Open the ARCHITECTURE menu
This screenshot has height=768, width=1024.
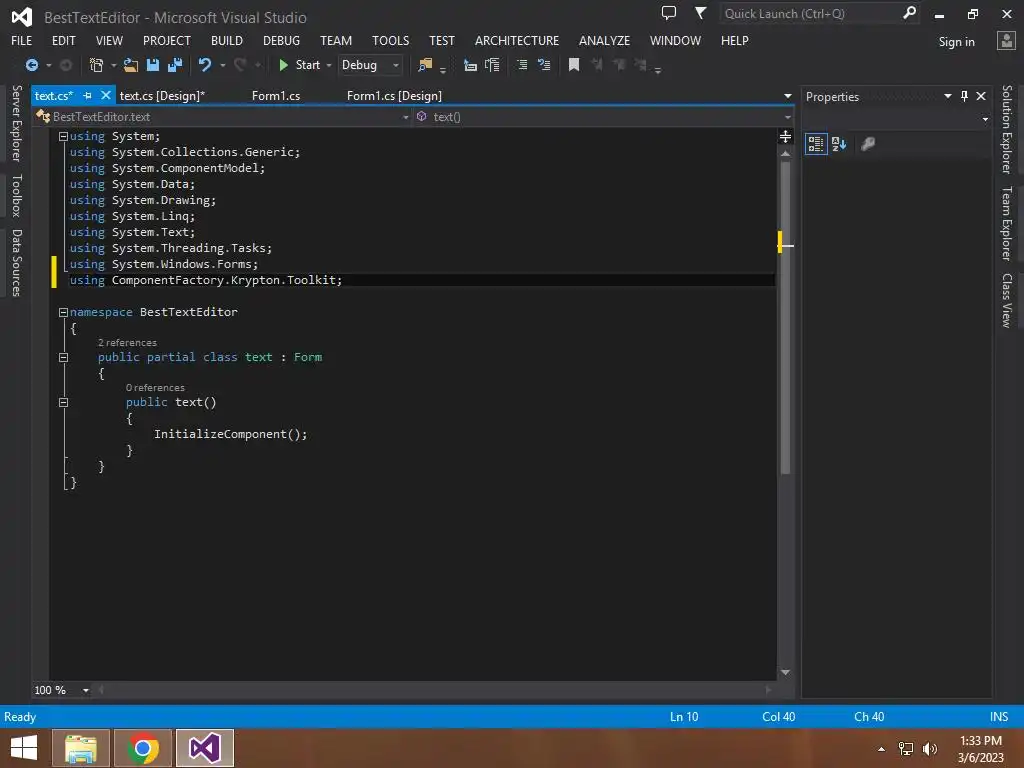517,40
